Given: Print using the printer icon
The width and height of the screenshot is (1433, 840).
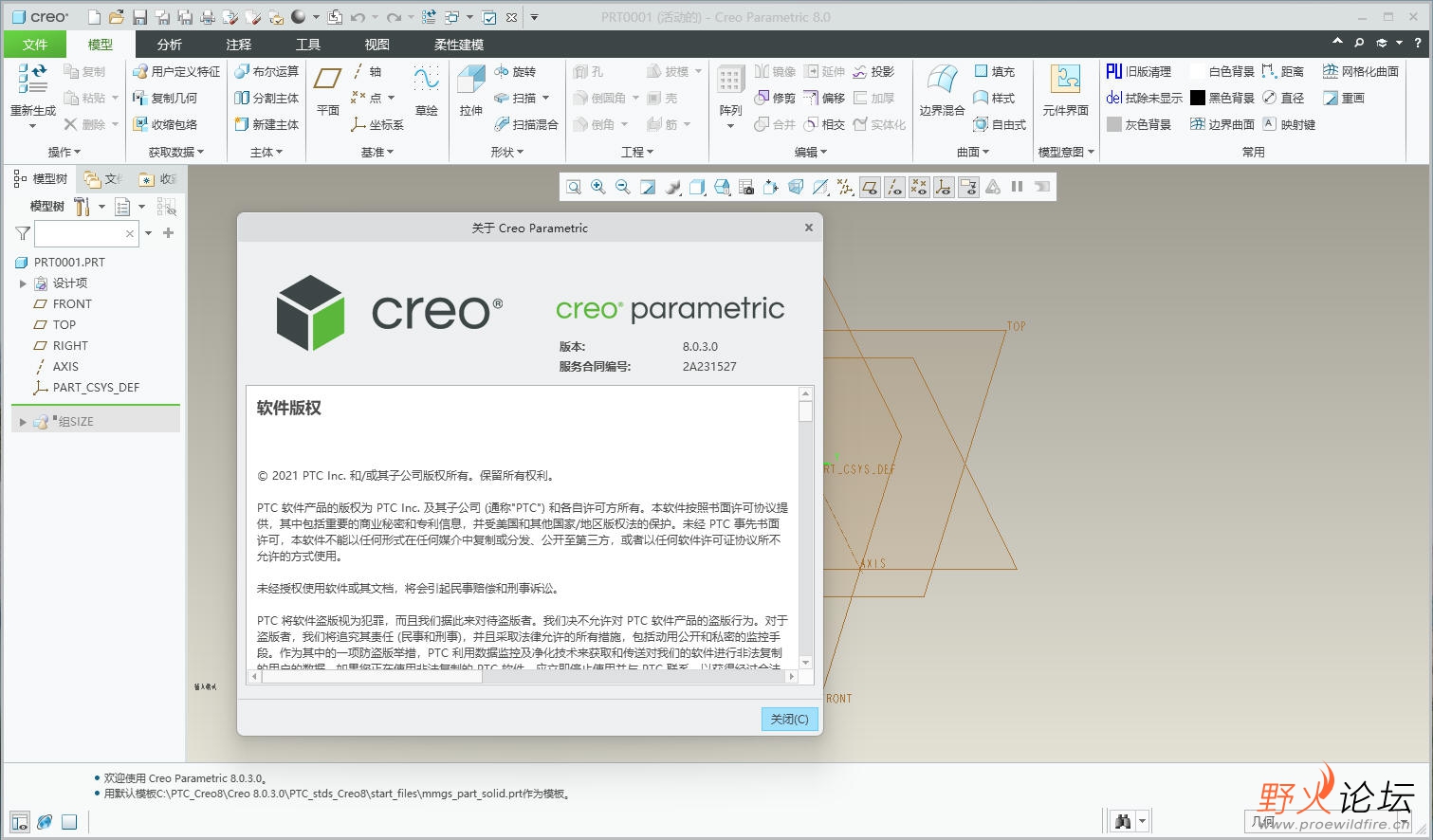Looking at the screenshot, I should (x=208, y=17).
